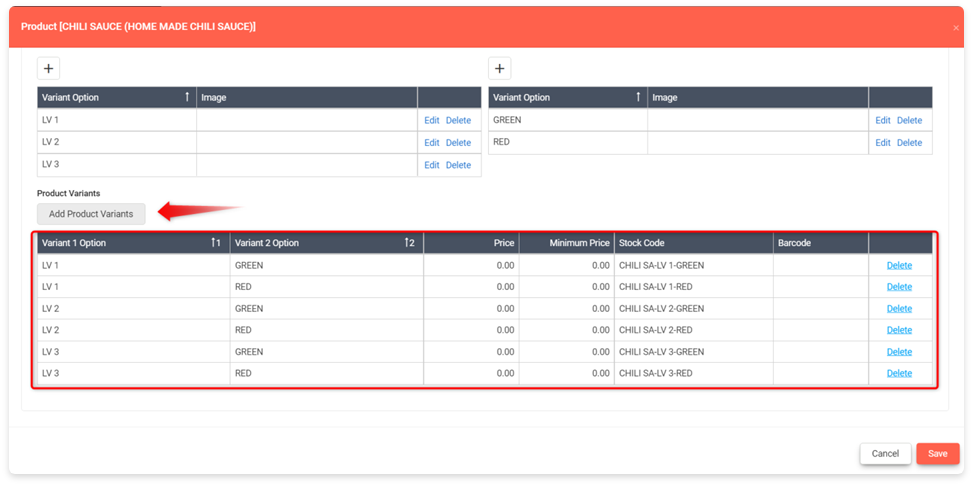The height and width of the screenshot is (486, 973).
Task: Sort left Variant Option column by arrow
Action: [187, 97]
